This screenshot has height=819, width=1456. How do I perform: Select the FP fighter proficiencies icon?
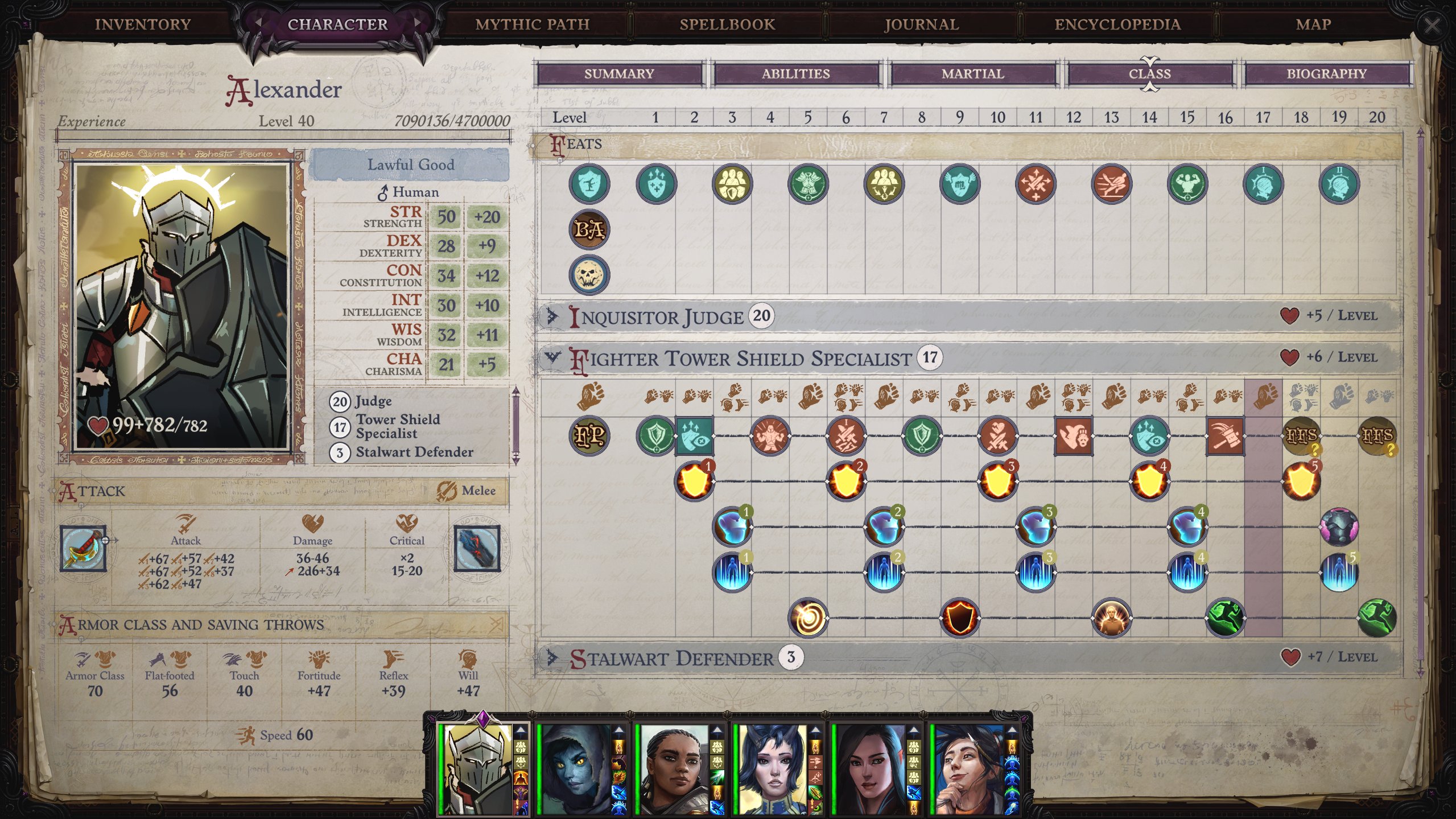click(x=588, y=436)
